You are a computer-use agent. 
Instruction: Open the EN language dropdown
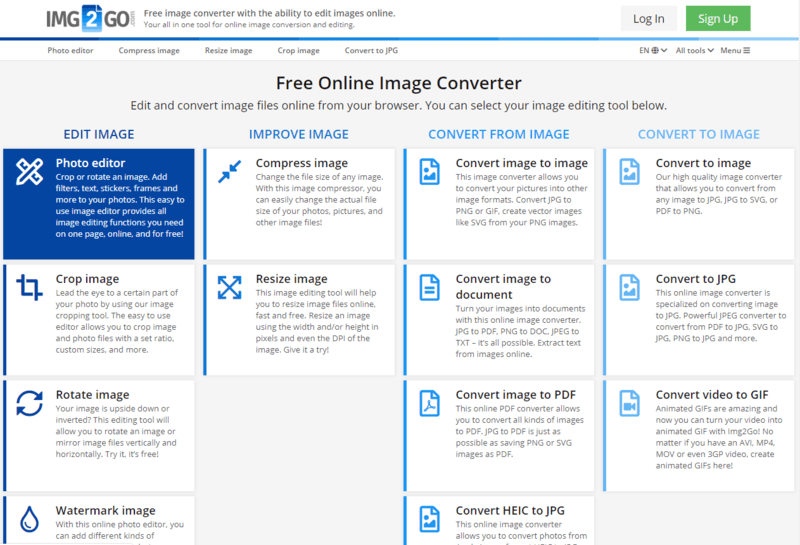pos(653,51)
